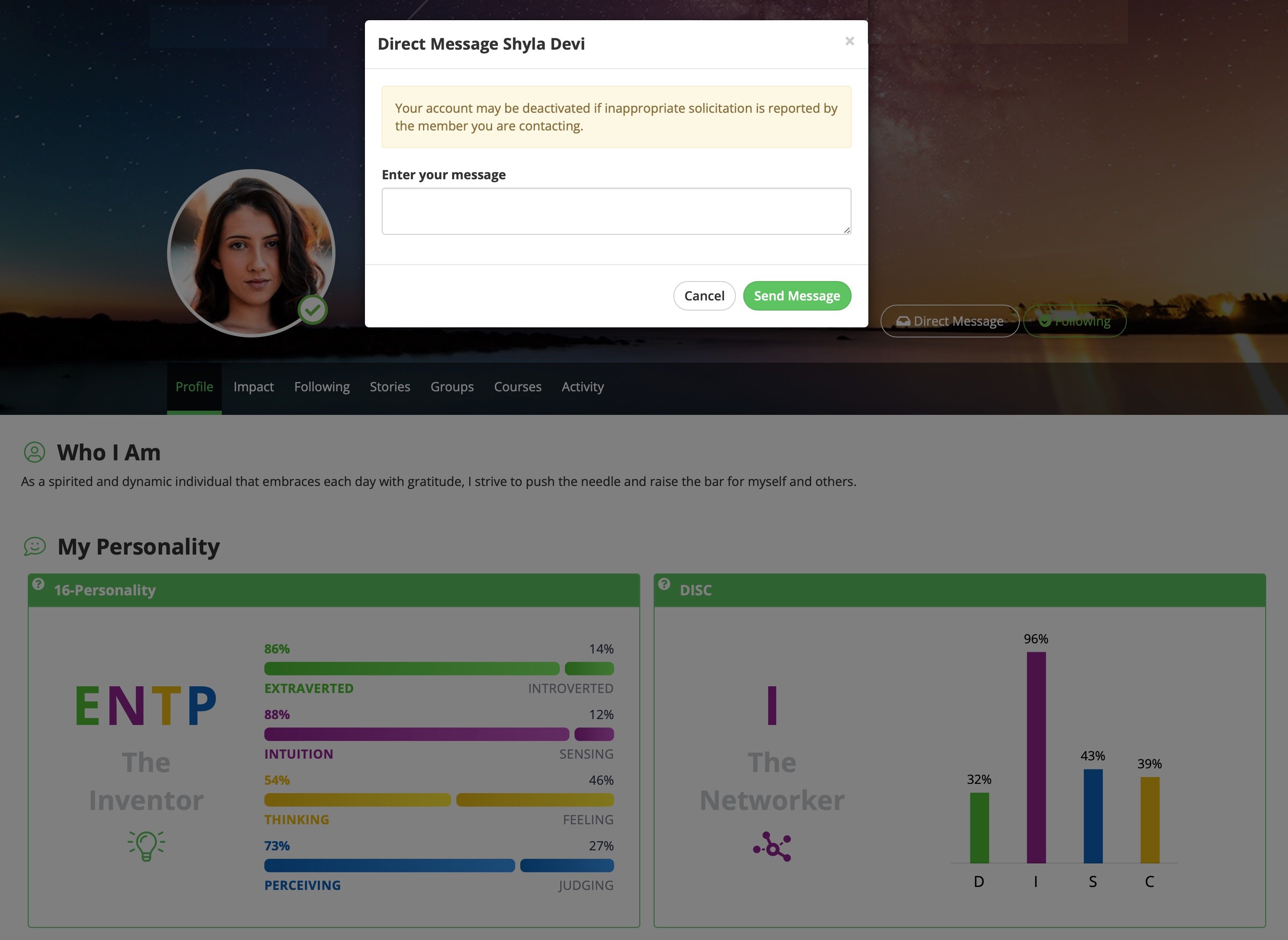This screenshot has height=940, width=1288.
Task: Select the Impact tab
Action: click(x=253, y=386)
